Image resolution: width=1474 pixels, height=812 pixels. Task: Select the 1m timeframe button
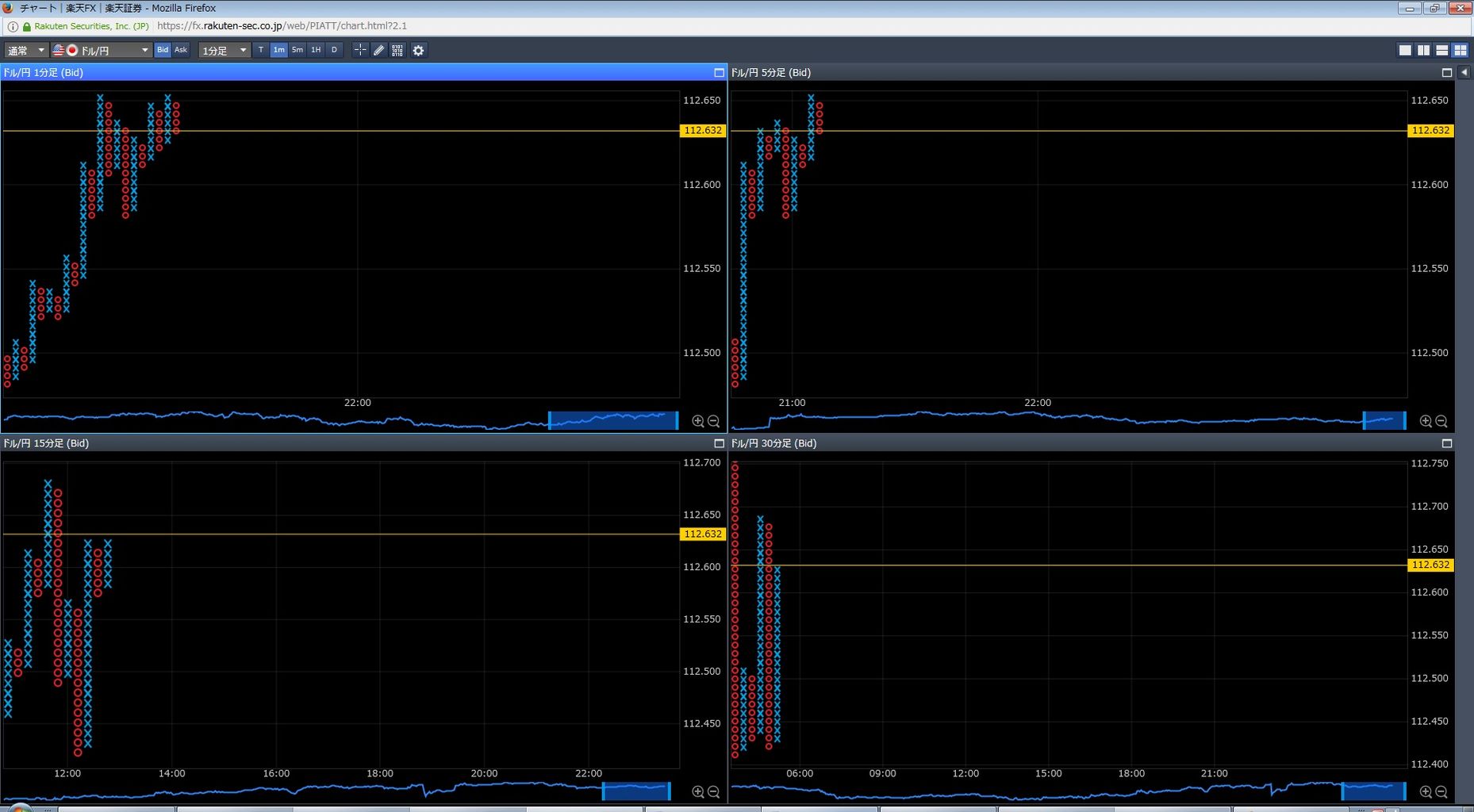(x=279, y=50)
